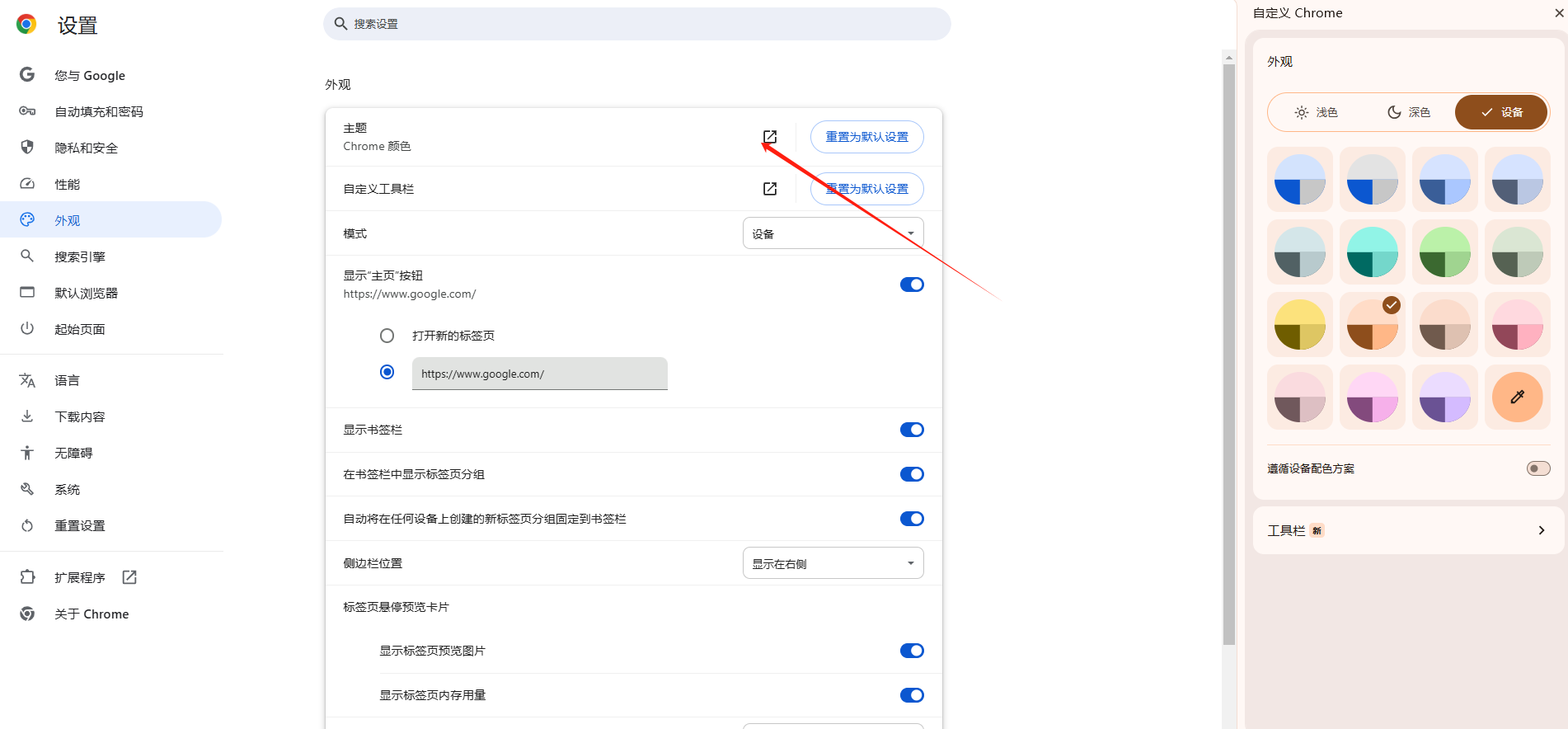Screen dimensions: 1568x729
Task: Click the extensions puzzle icon
Action: [27, 577]
